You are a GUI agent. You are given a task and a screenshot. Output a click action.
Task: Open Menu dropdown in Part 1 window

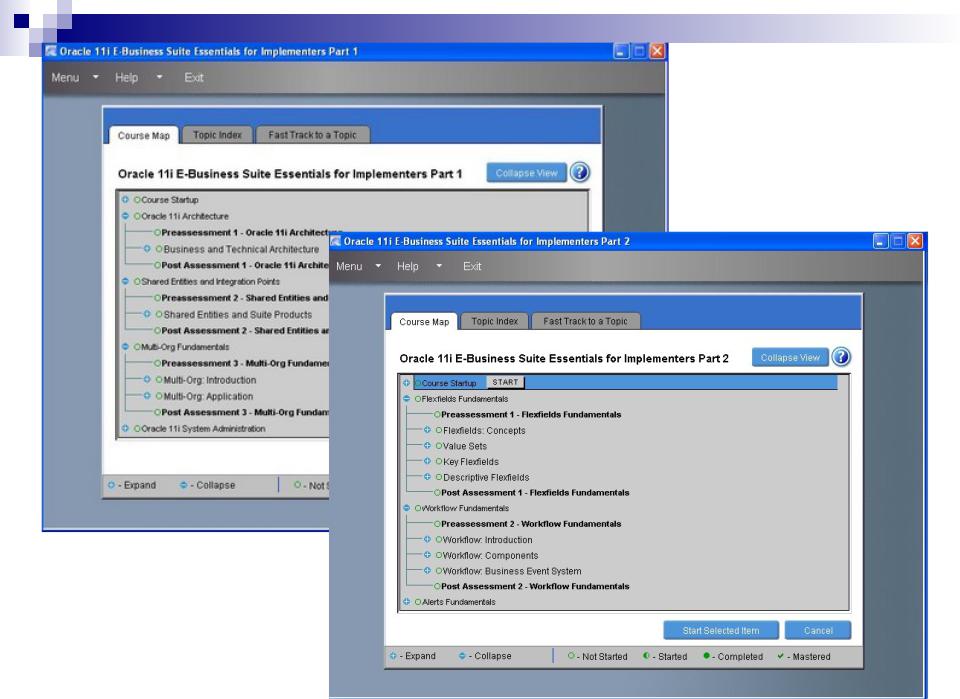(x=75, y=78)
